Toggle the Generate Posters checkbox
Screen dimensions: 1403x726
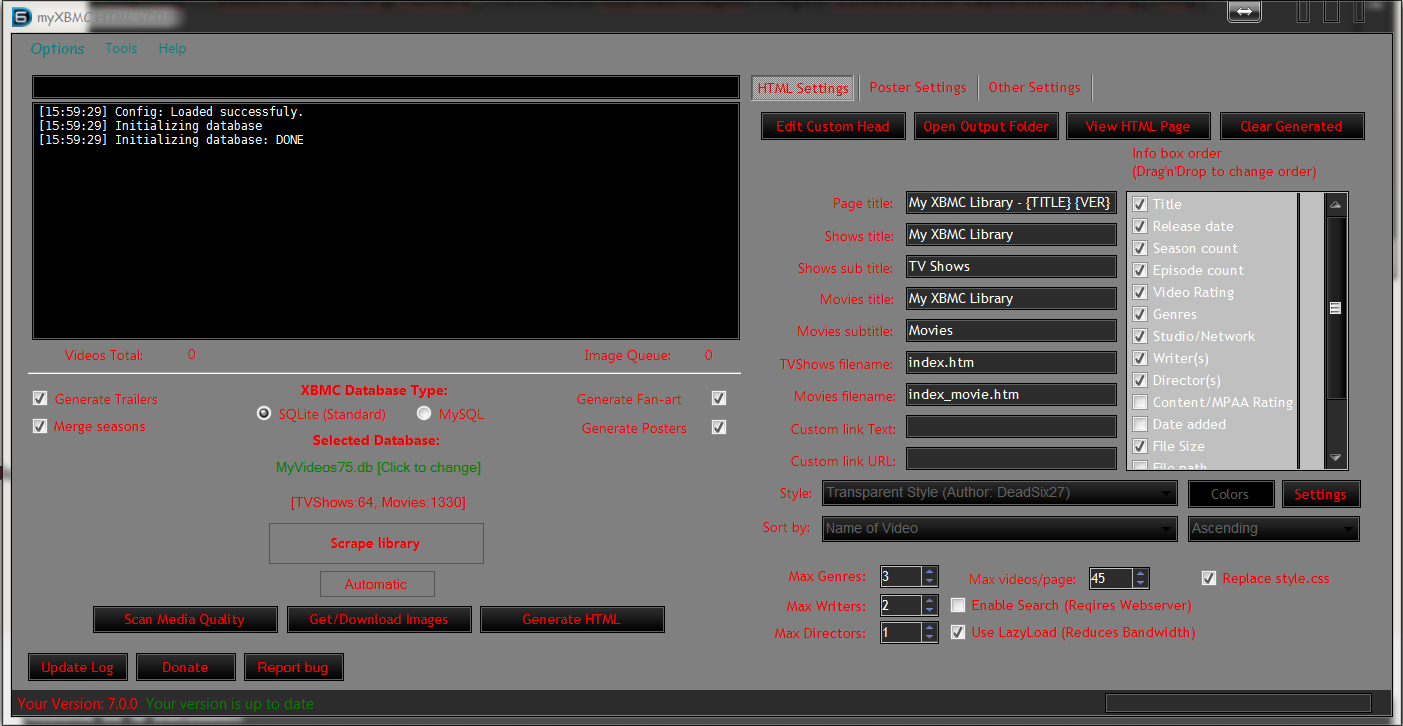(718, 427)
